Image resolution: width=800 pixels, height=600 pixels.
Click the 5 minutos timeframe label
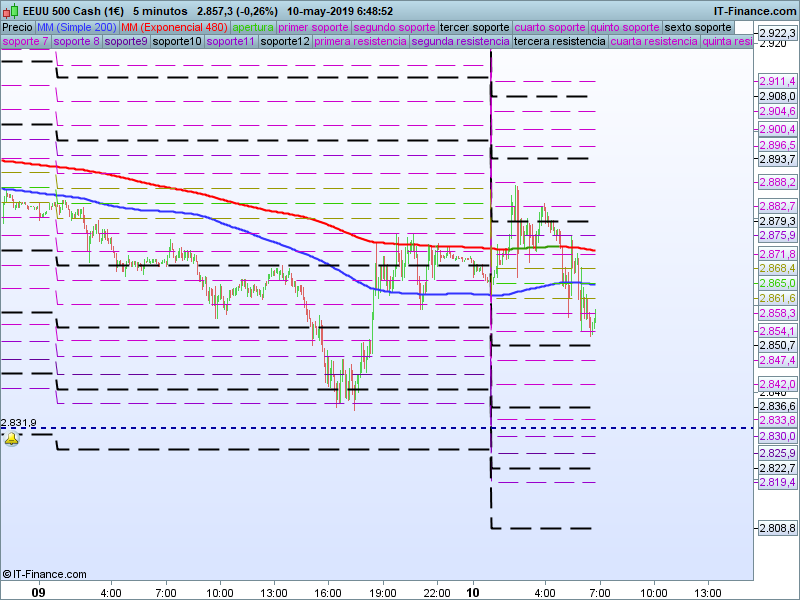pyautogui.click(x=160, y=11)
